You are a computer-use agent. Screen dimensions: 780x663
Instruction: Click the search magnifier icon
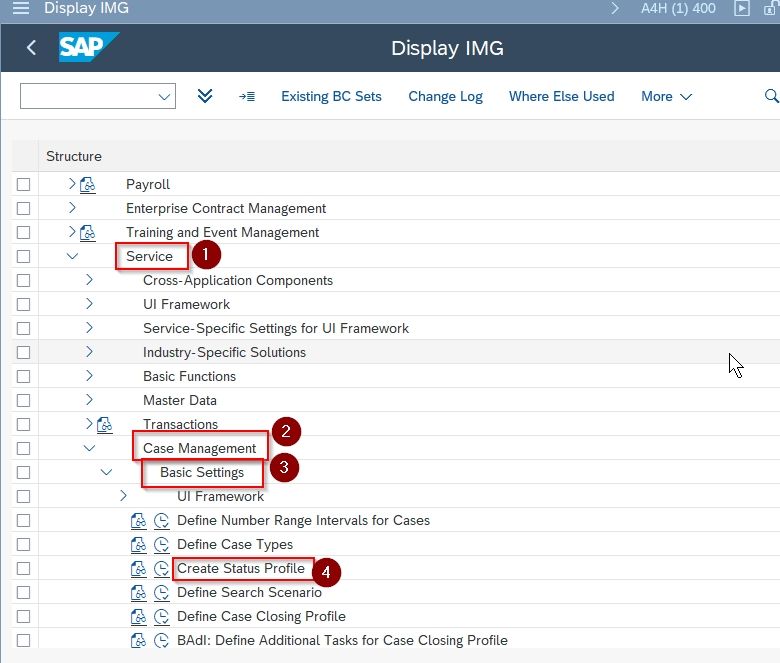[x=771, y=96]
